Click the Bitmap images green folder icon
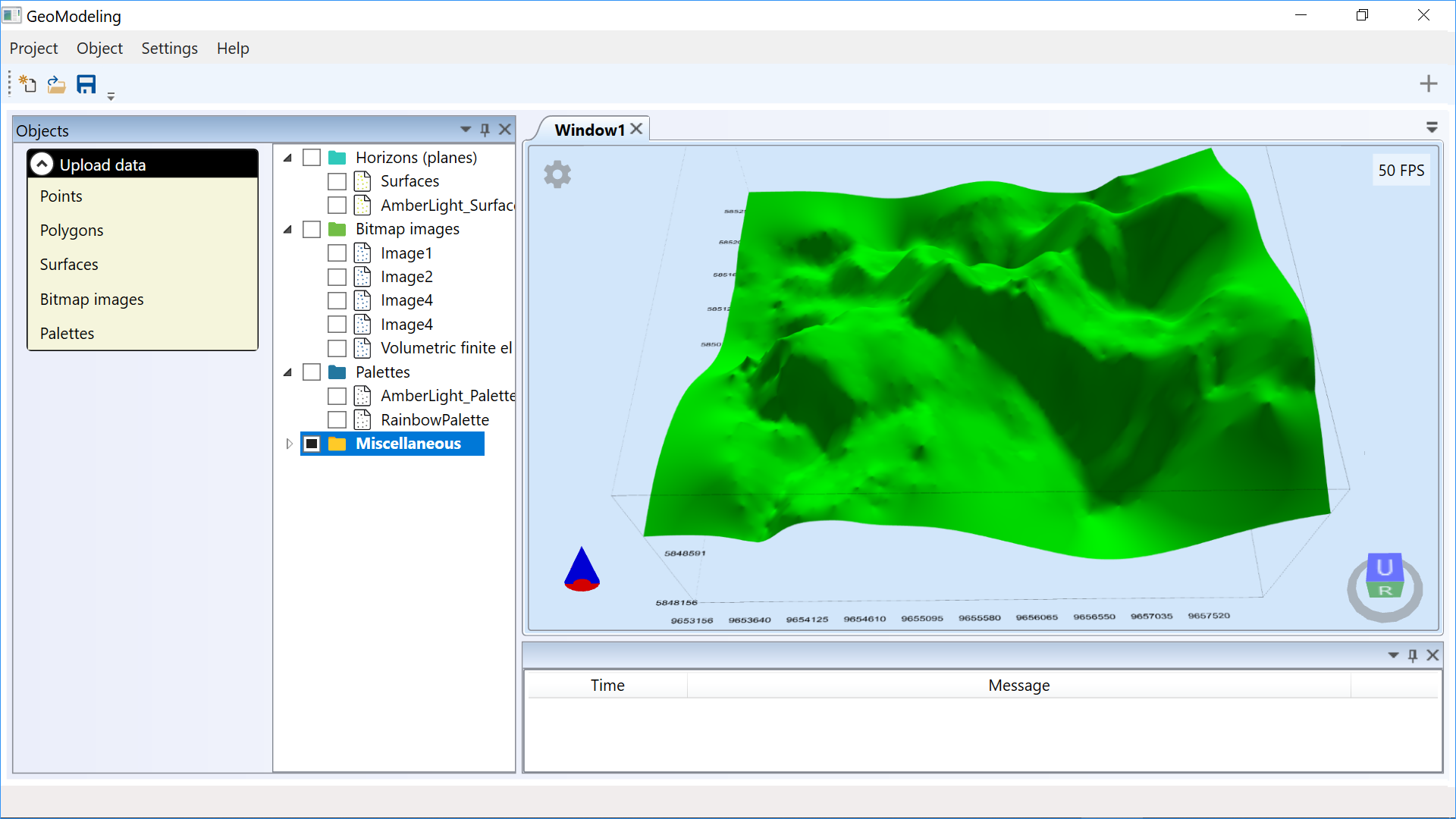 click(337, 229)
